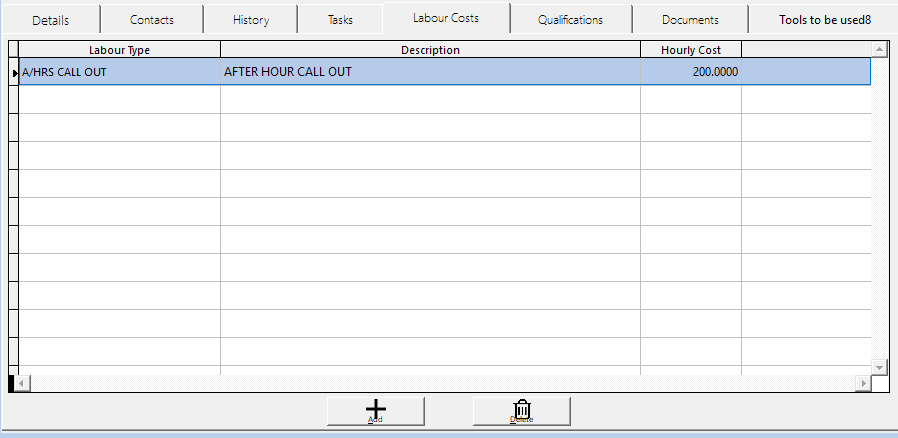Click the horizontal scrollbar left arrow
This screenshot has height=438, width=898.
(21, 383)
